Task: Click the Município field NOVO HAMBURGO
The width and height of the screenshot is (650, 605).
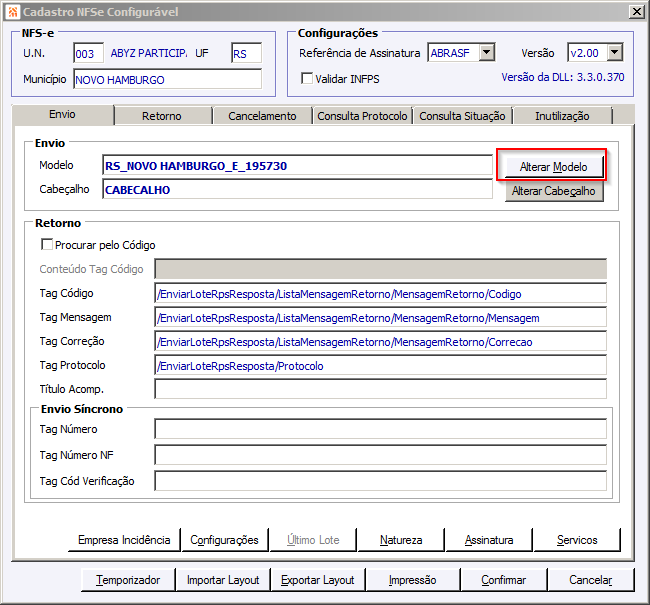Action: coord(167,79)
